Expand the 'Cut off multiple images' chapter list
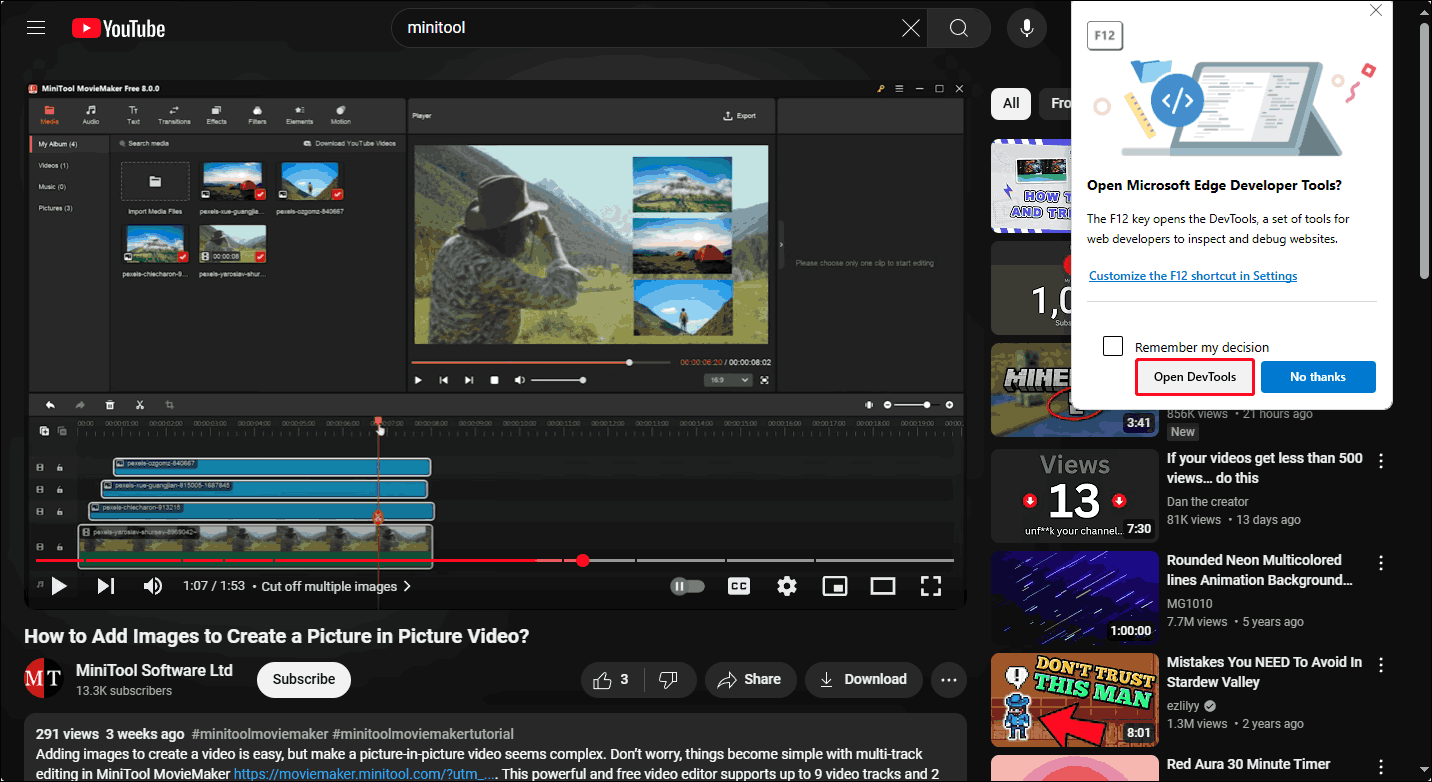Image resolution: width=1432 pixels, height=782 pixels. pyautogui.click(x=336, y=586)
